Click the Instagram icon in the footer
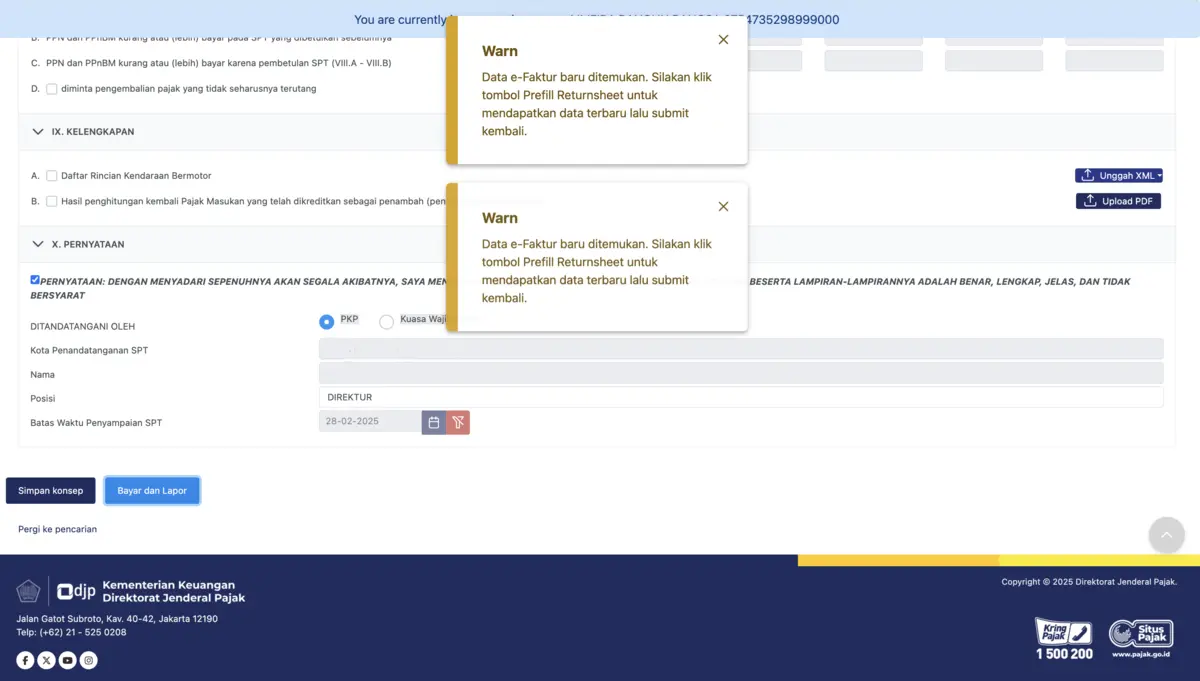 (88, 659)
